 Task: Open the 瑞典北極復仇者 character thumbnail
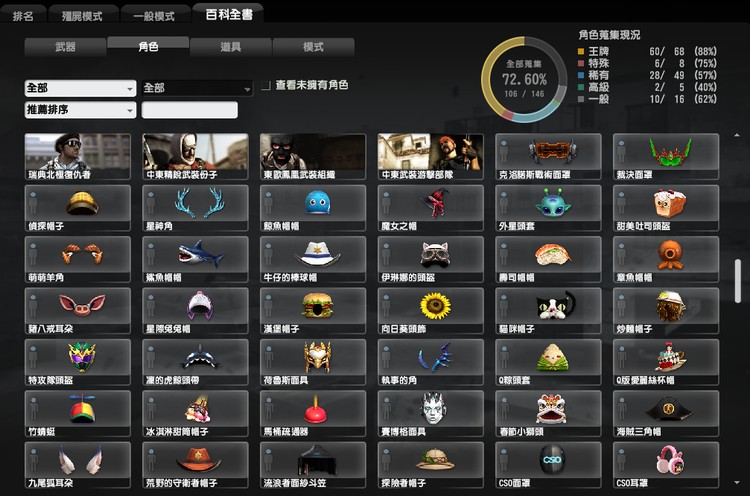pos(77,156)
